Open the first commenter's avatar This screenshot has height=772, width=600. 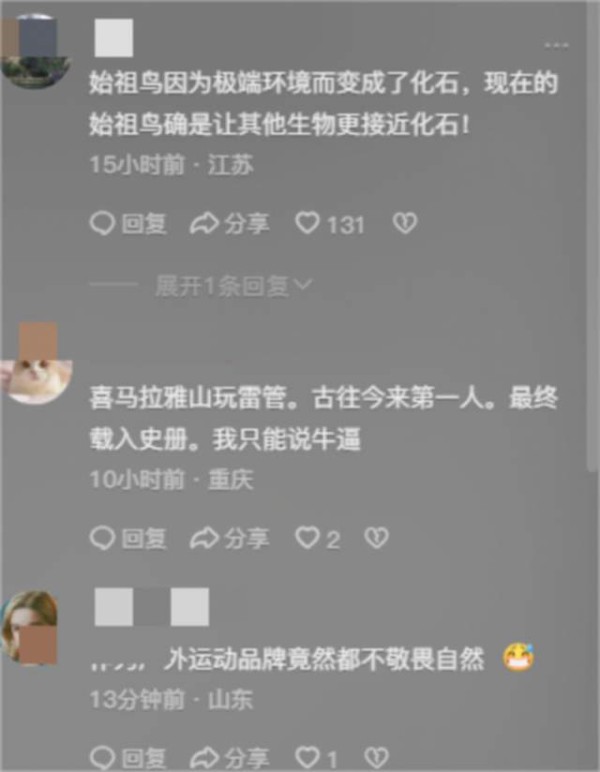click(36, 52)
